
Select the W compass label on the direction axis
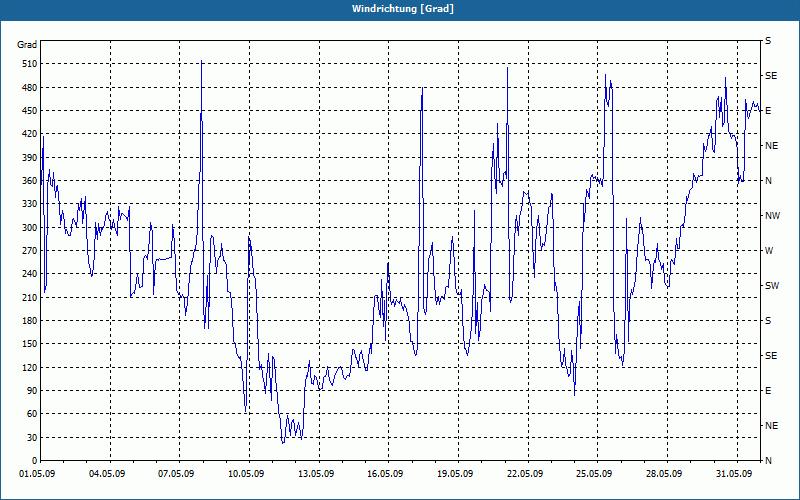[x=769, y=251]
